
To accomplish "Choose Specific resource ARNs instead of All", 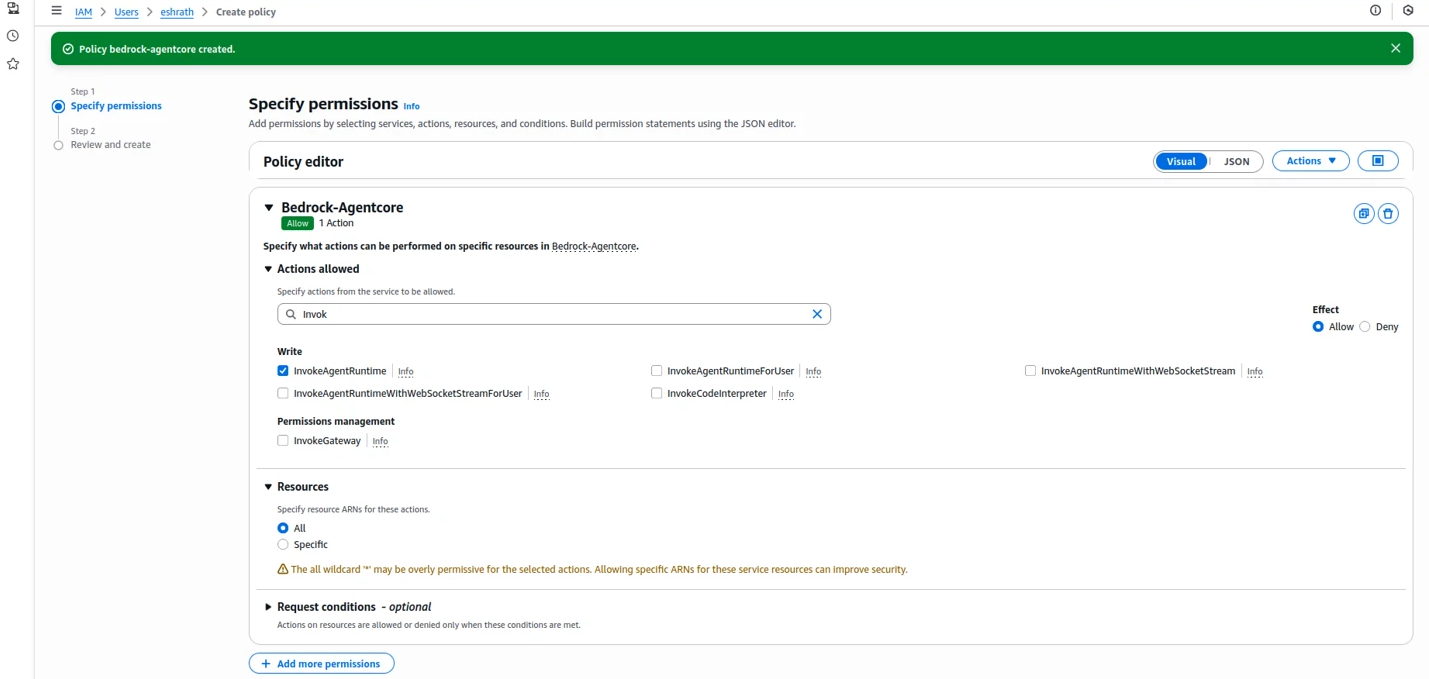I will pos(281,544).
